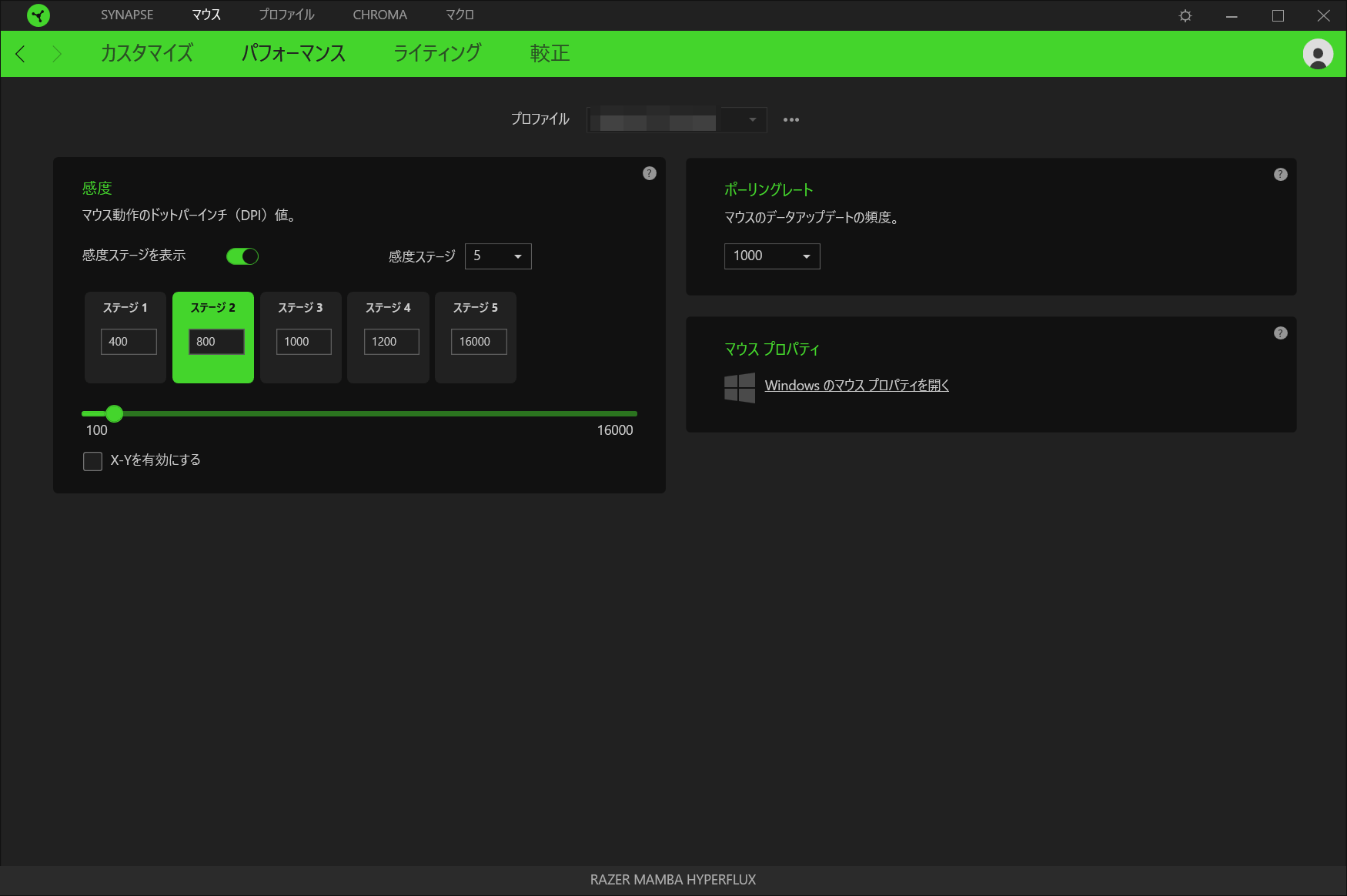Click the ステージ 4 DPI field showing 1200
Screen dimensions: 1347x896
tap(392, 342)
